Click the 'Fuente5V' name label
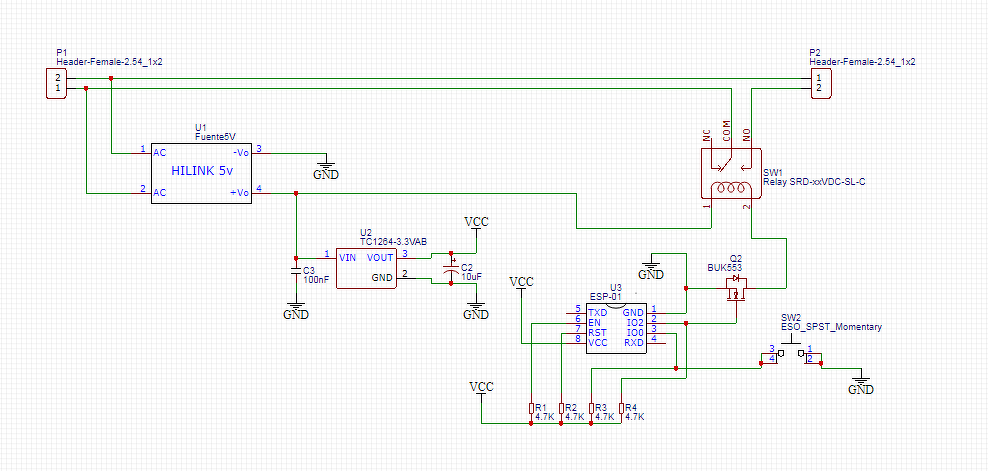Image resolution: width=988 pixels, height=471 pixels. tap(213, 137)
